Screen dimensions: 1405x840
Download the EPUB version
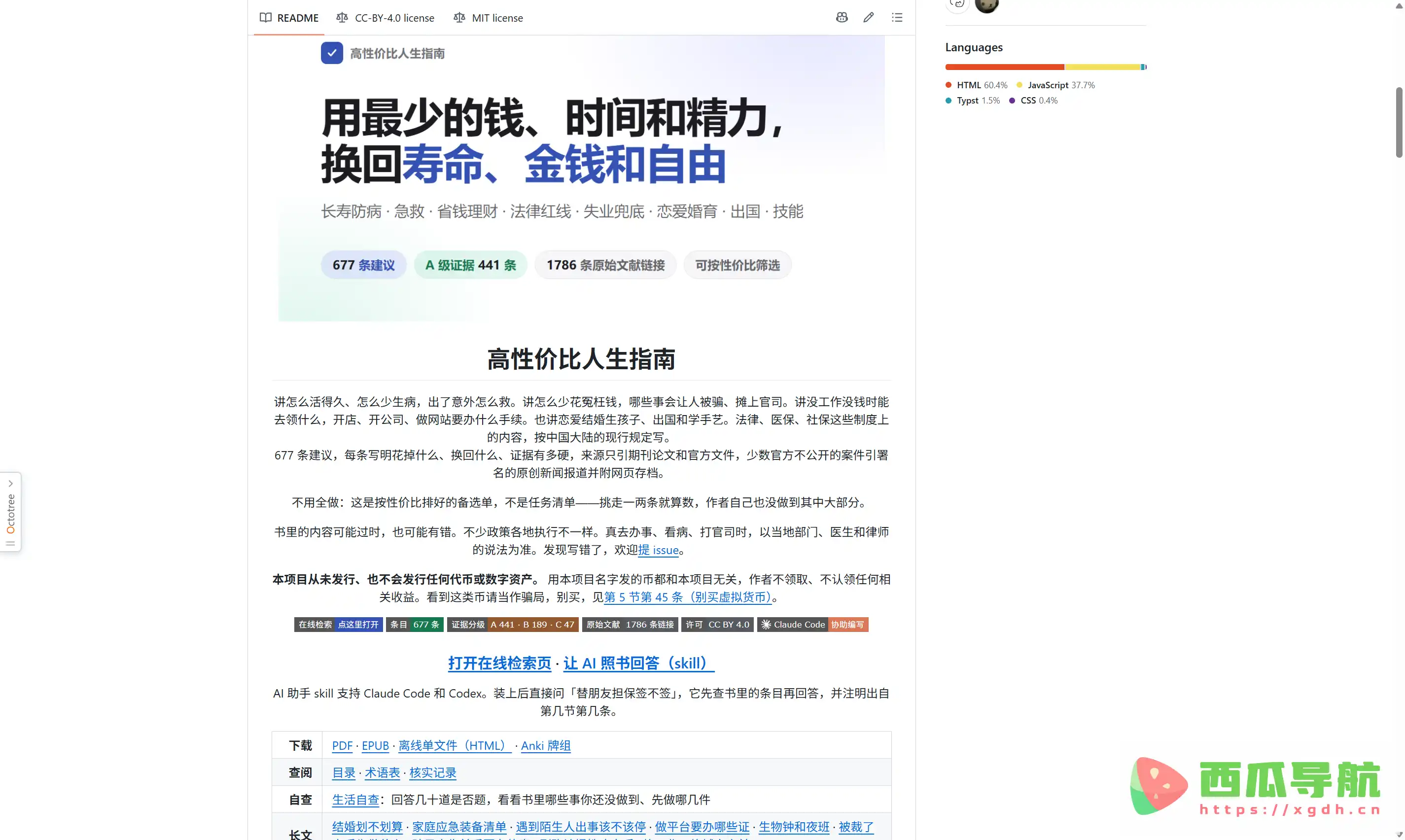click(x=375, y=745)
